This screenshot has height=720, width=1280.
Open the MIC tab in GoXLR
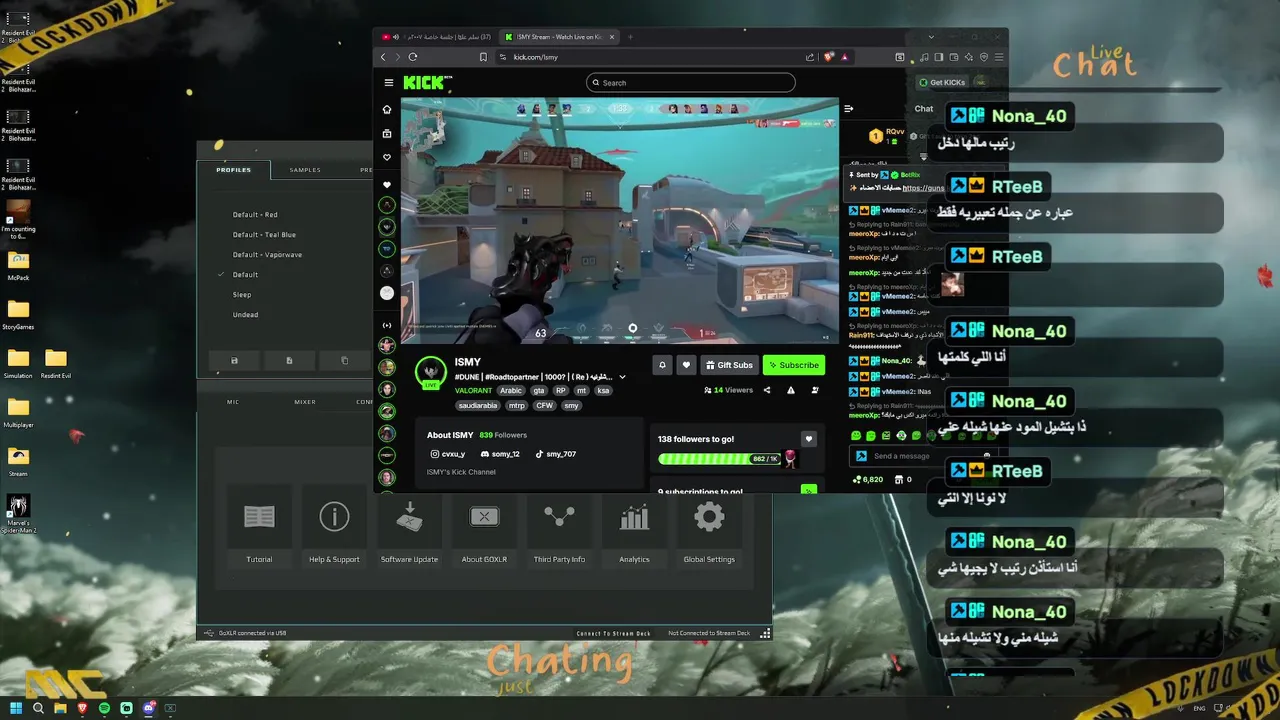tap(233, 402)
